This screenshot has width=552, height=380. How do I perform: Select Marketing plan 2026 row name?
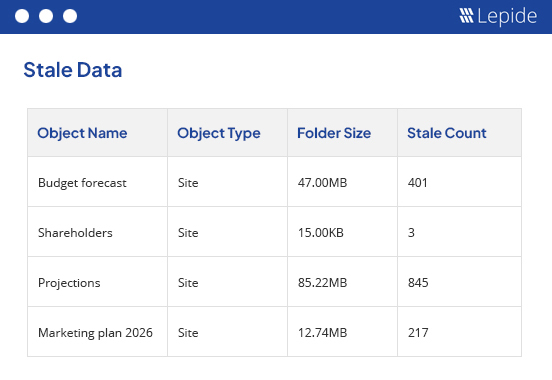point(95,333)
